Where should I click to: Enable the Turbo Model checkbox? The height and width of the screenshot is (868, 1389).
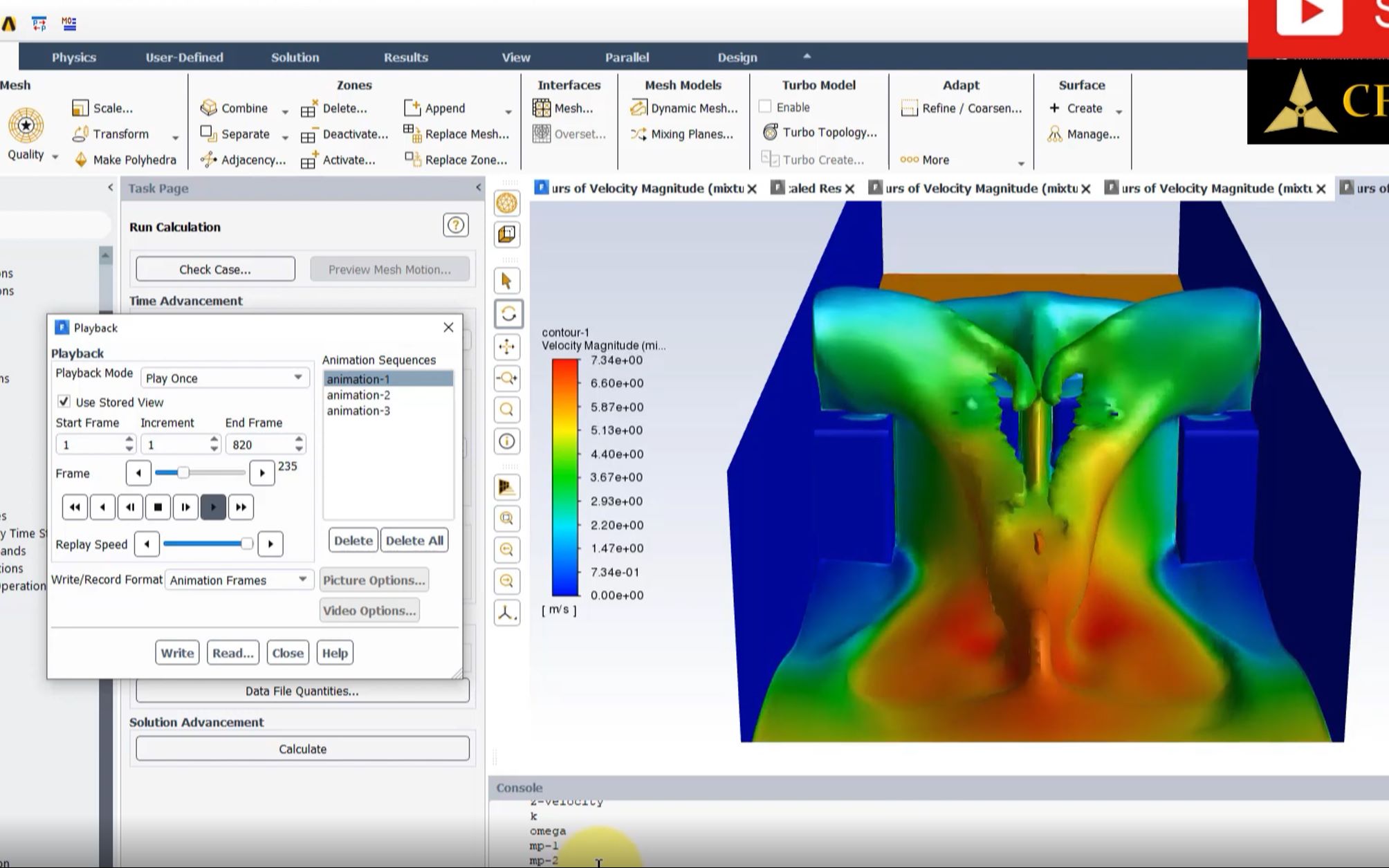pos(766,107)
